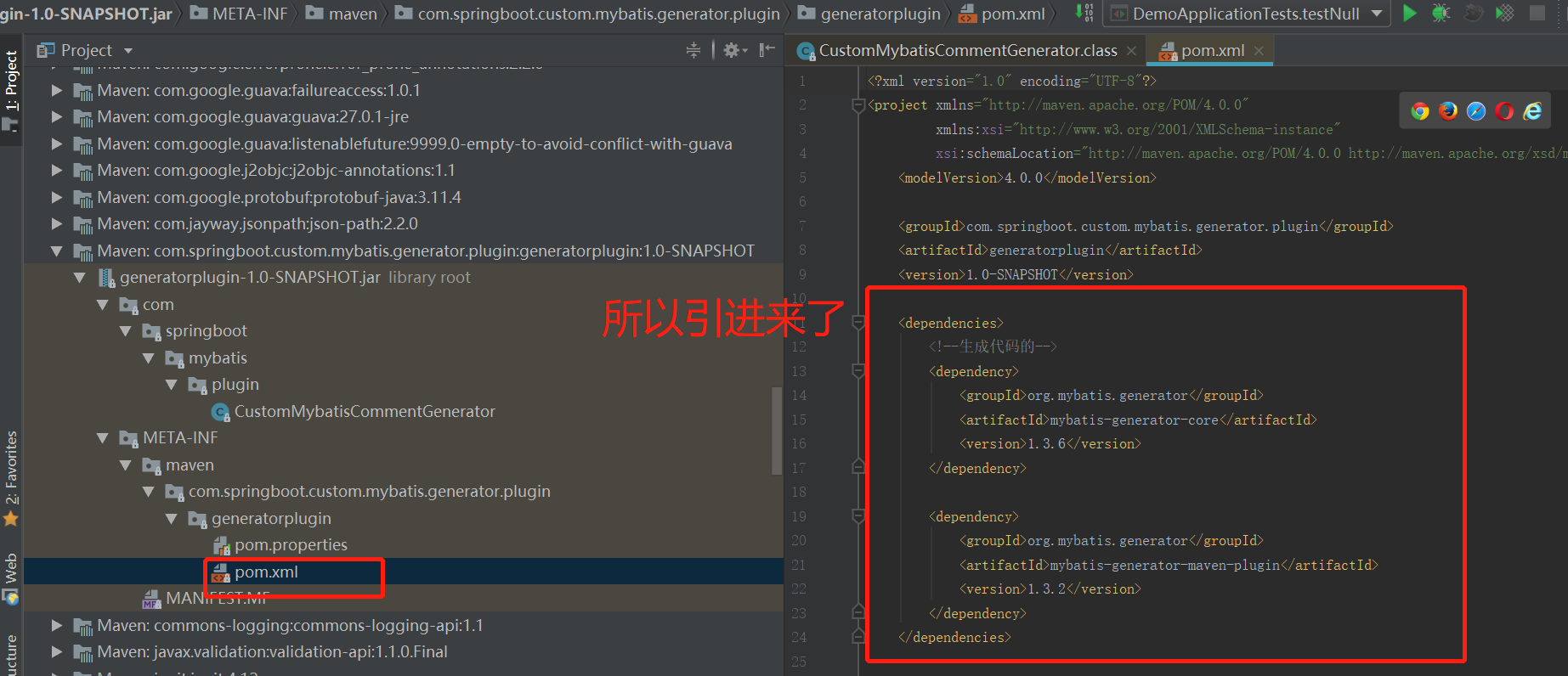Open the pom.xml in Firefox browser icon
This screenshot has width=1568, height=676.
(1448, 111)
